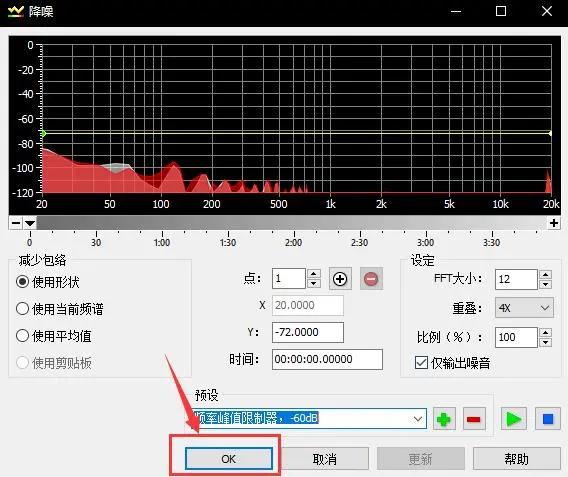Click the 时间 time input field
The image size is (568, 477).
327,359
